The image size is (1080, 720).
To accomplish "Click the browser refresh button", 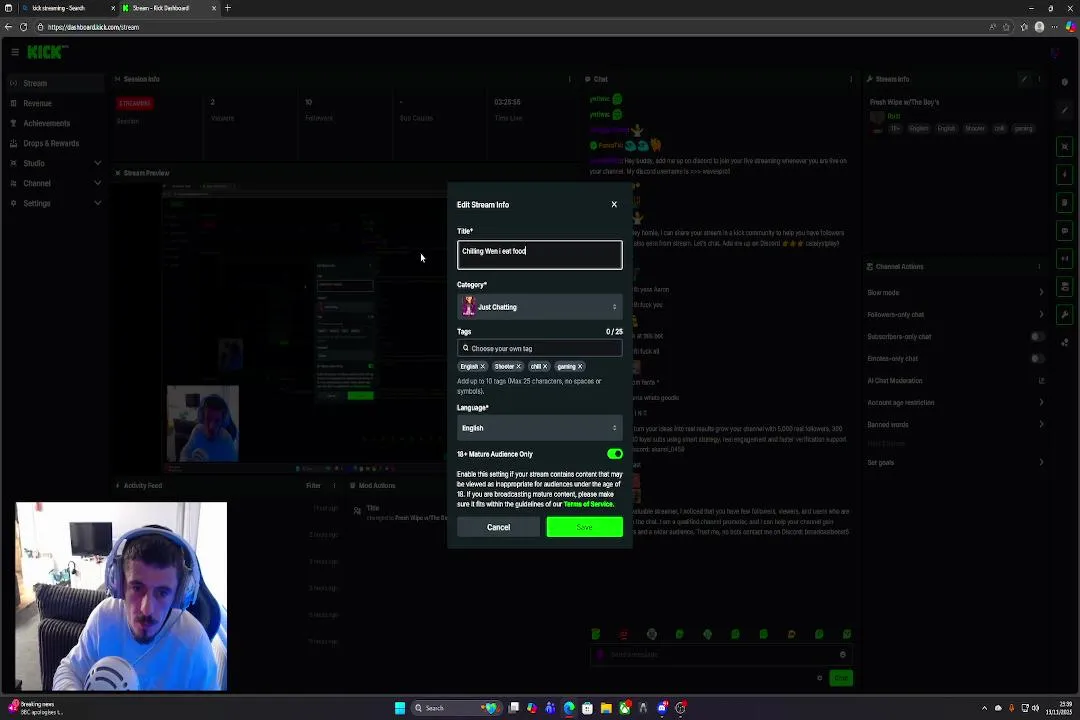I will pyautogui.click(x=23, y=27).
